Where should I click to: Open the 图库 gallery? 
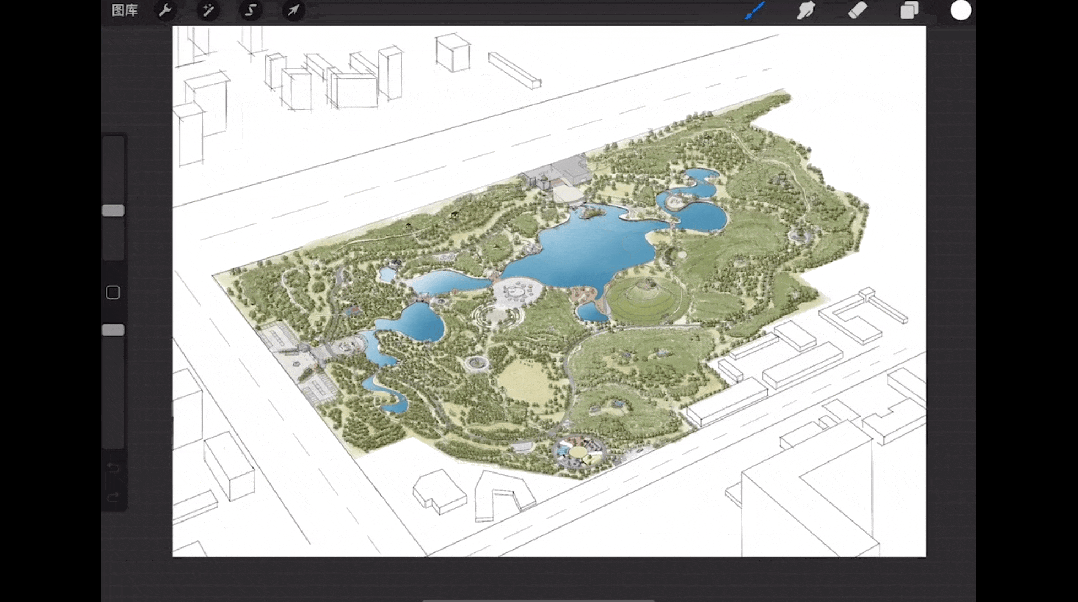[125, 11]
